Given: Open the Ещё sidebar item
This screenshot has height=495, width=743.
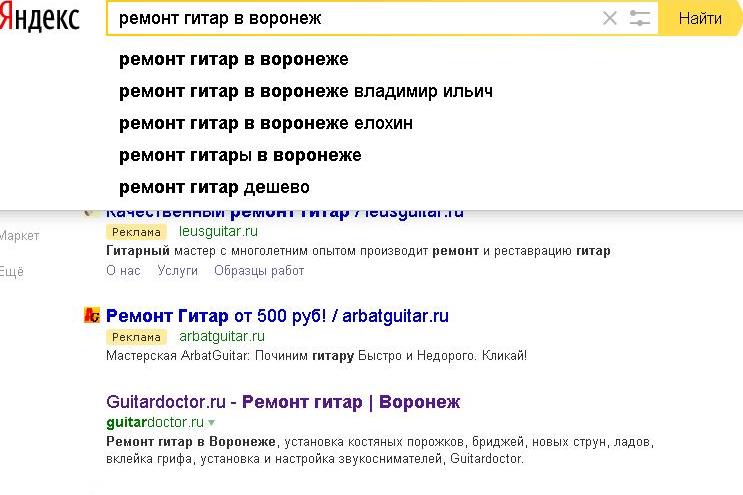Looking at the screenshot, I should tap(12, 271).
